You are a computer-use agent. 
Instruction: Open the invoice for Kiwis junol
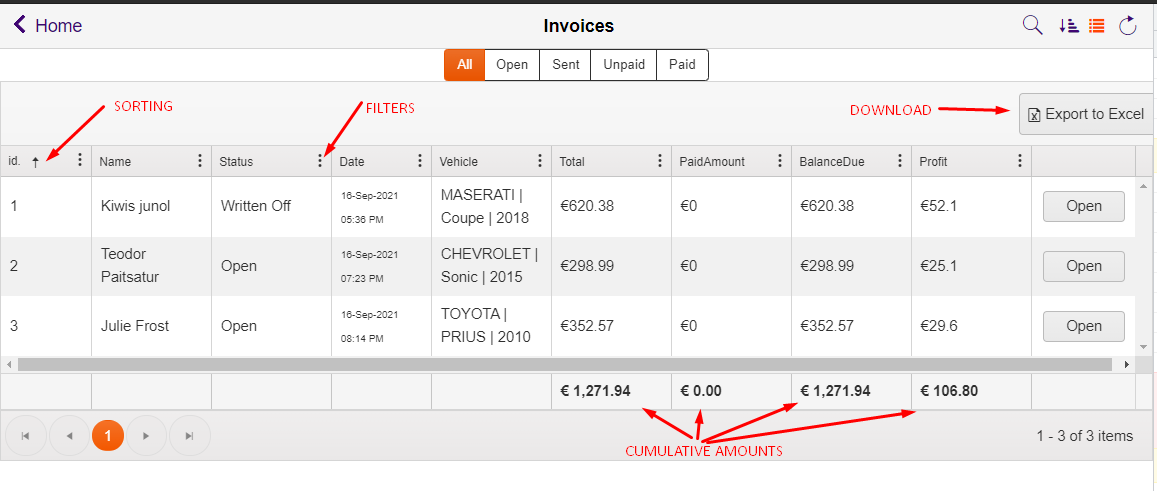(x=1083, y=206)
